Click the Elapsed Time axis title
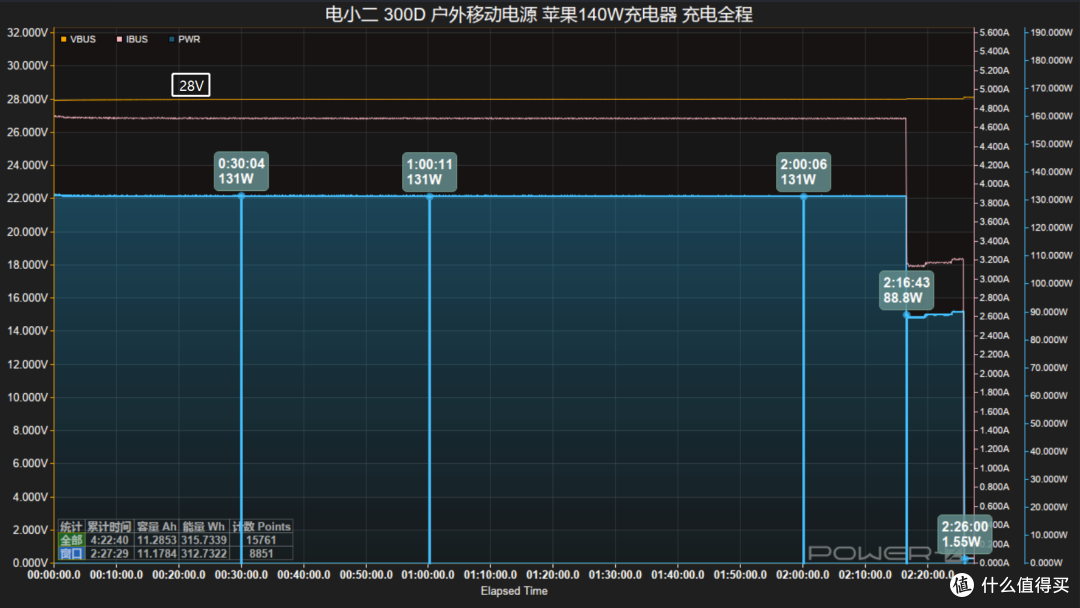Image resolution: width=1080 pixels, height=608 pixels. [514, 591]
